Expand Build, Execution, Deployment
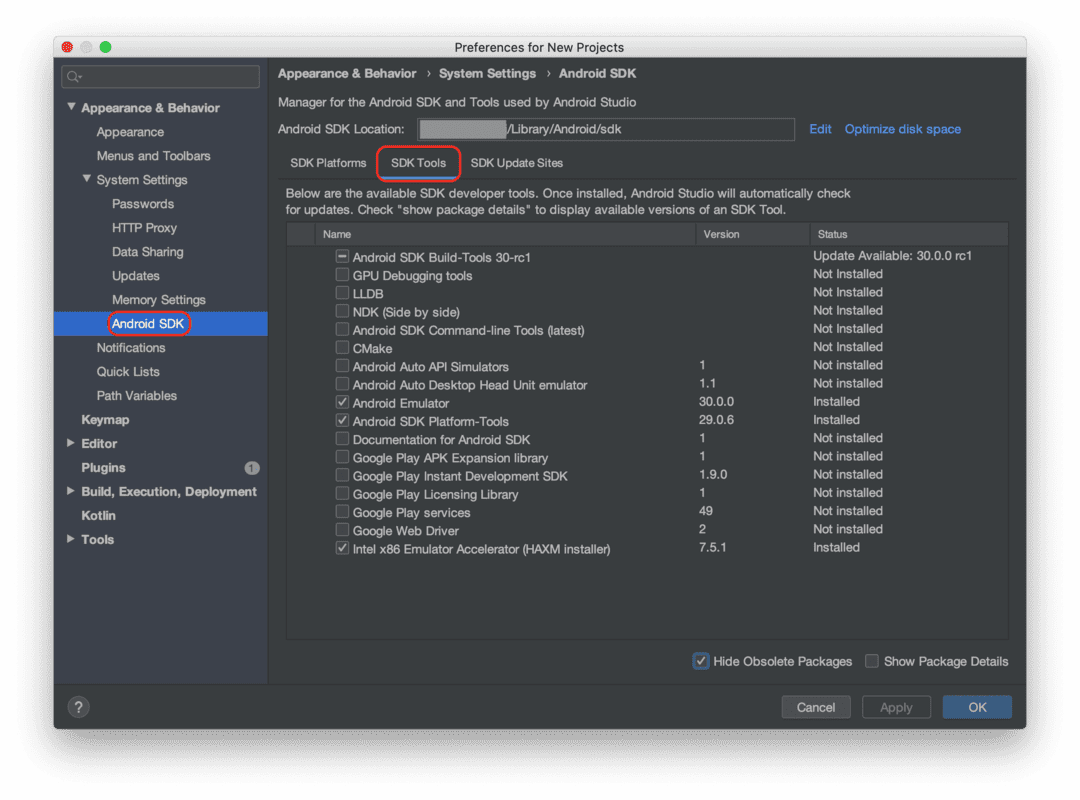 pos(71,491)
